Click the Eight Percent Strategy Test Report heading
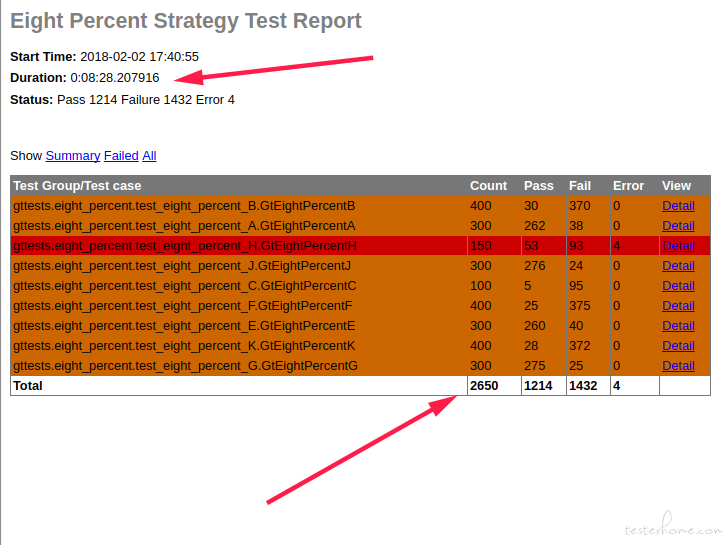This screenshot has width=724, height=545. 186,21
